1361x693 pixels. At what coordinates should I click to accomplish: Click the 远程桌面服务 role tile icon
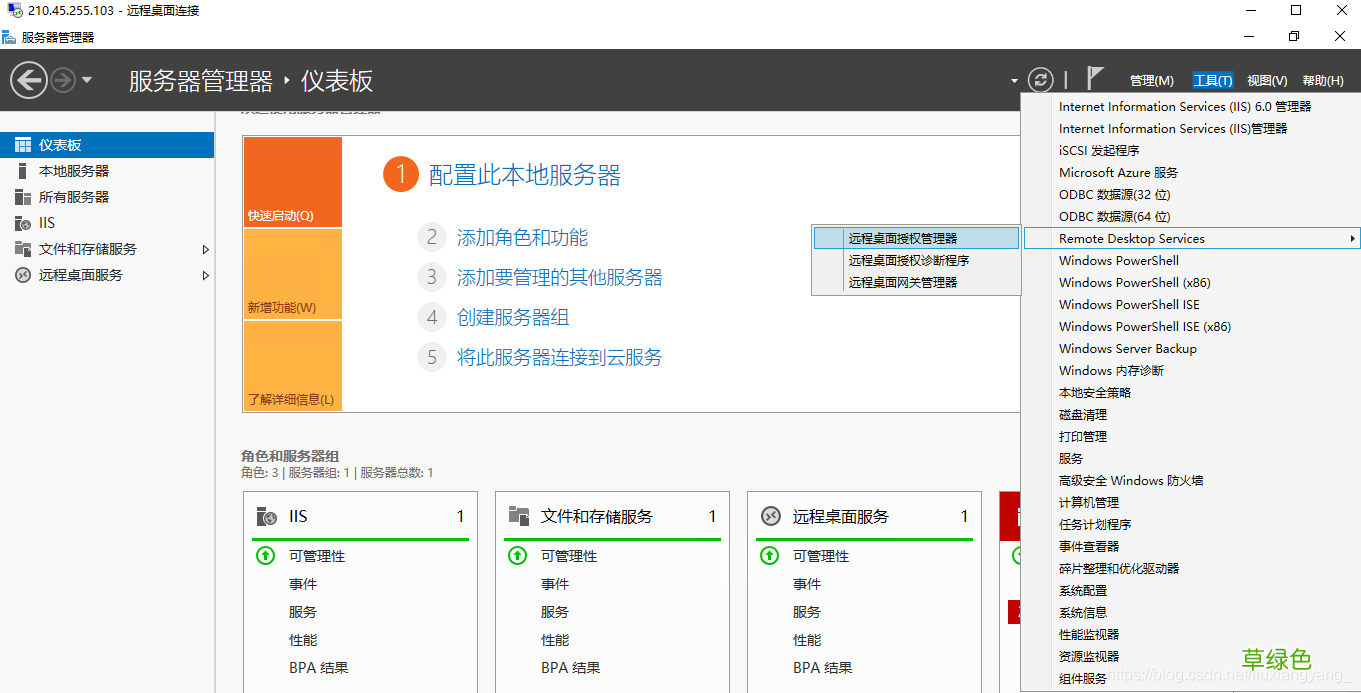coord(771,516)
